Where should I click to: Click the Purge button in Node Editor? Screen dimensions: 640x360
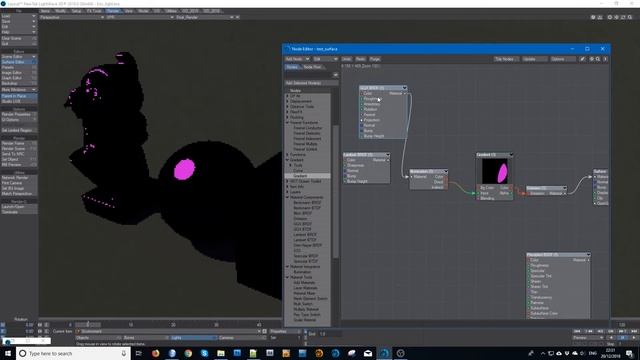[375, 59]
